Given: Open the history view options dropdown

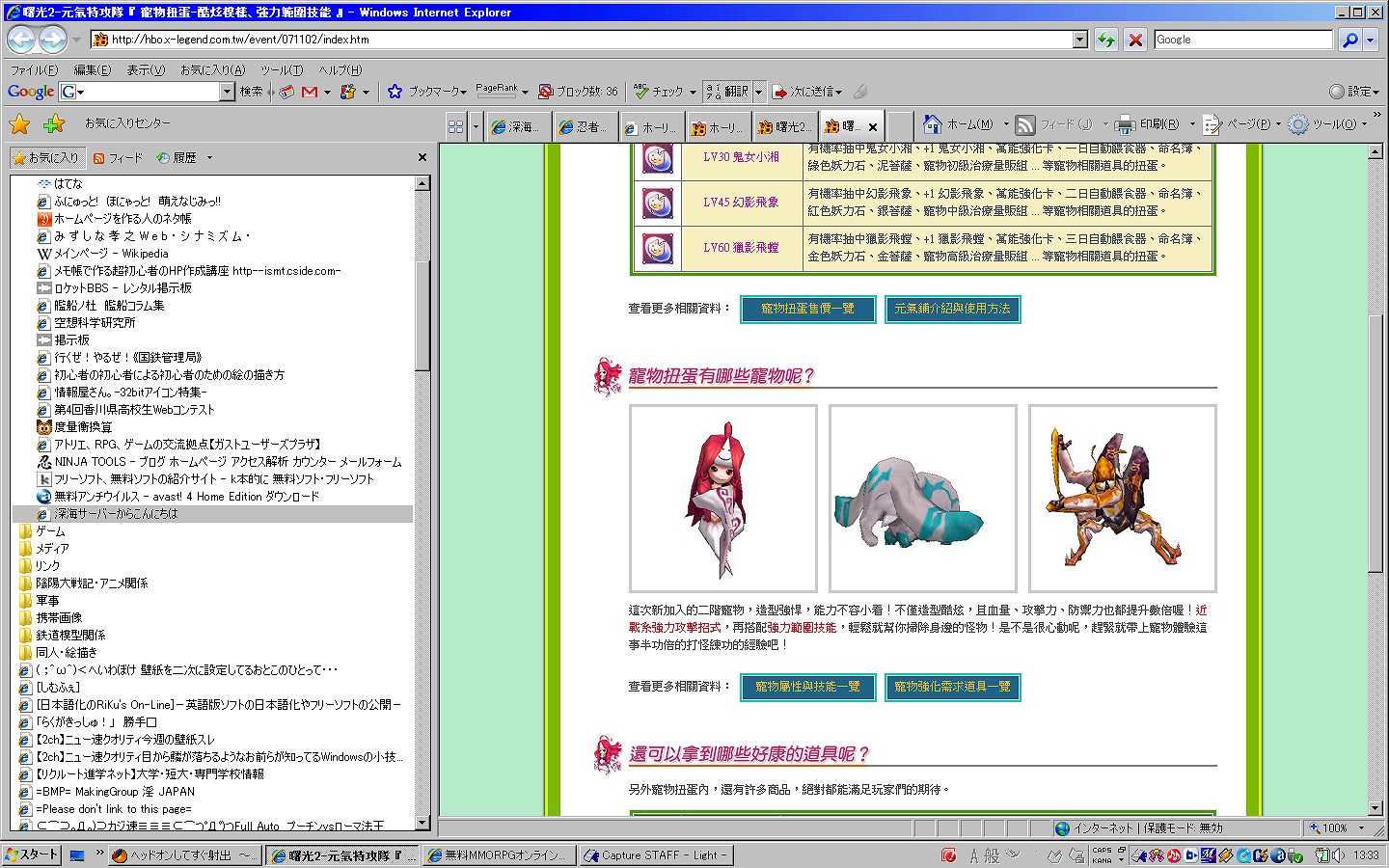Looking at the screenshot, I should click(x=209, y=158).
